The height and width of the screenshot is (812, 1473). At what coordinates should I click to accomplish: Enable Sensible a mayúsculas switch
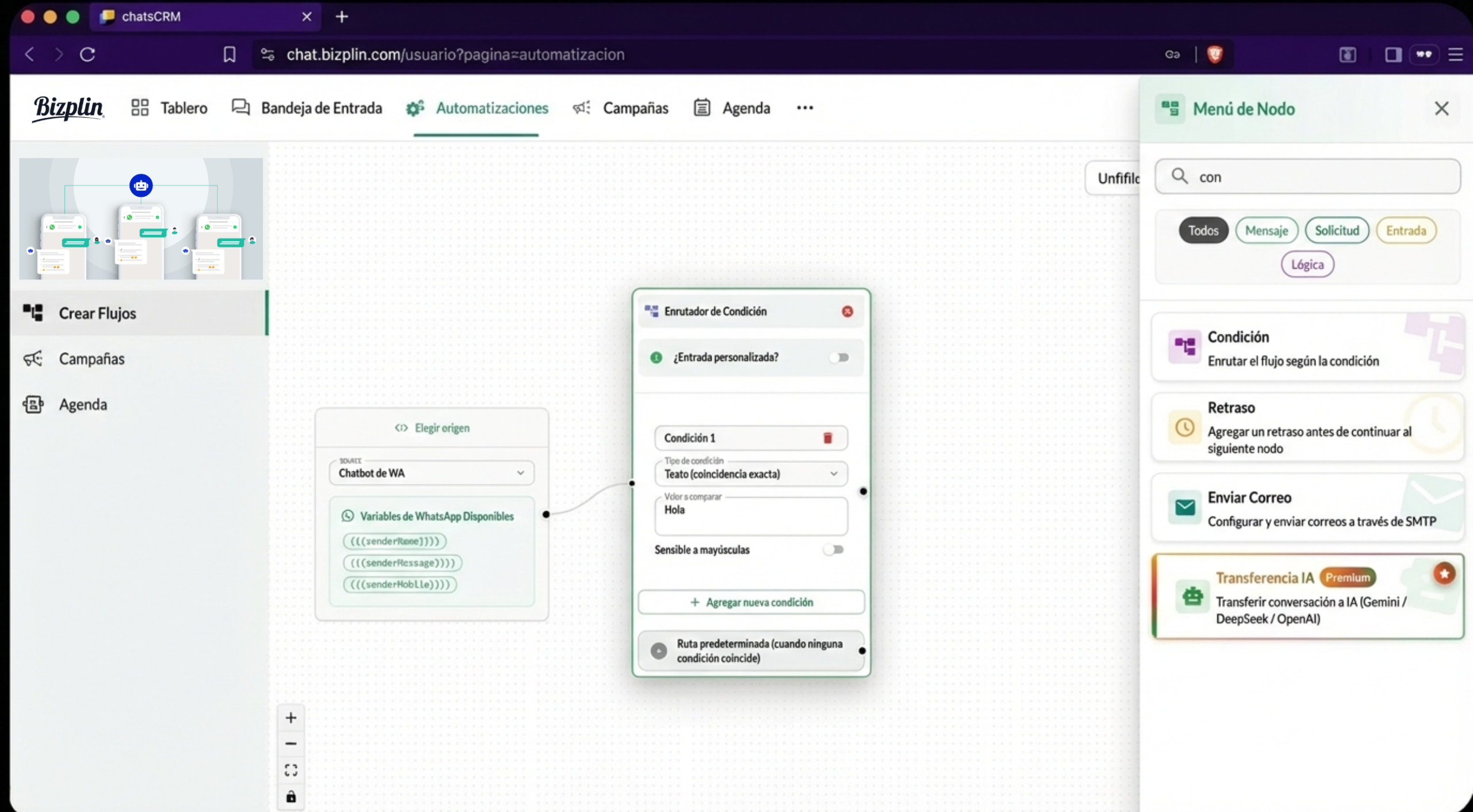coord(834,550)
